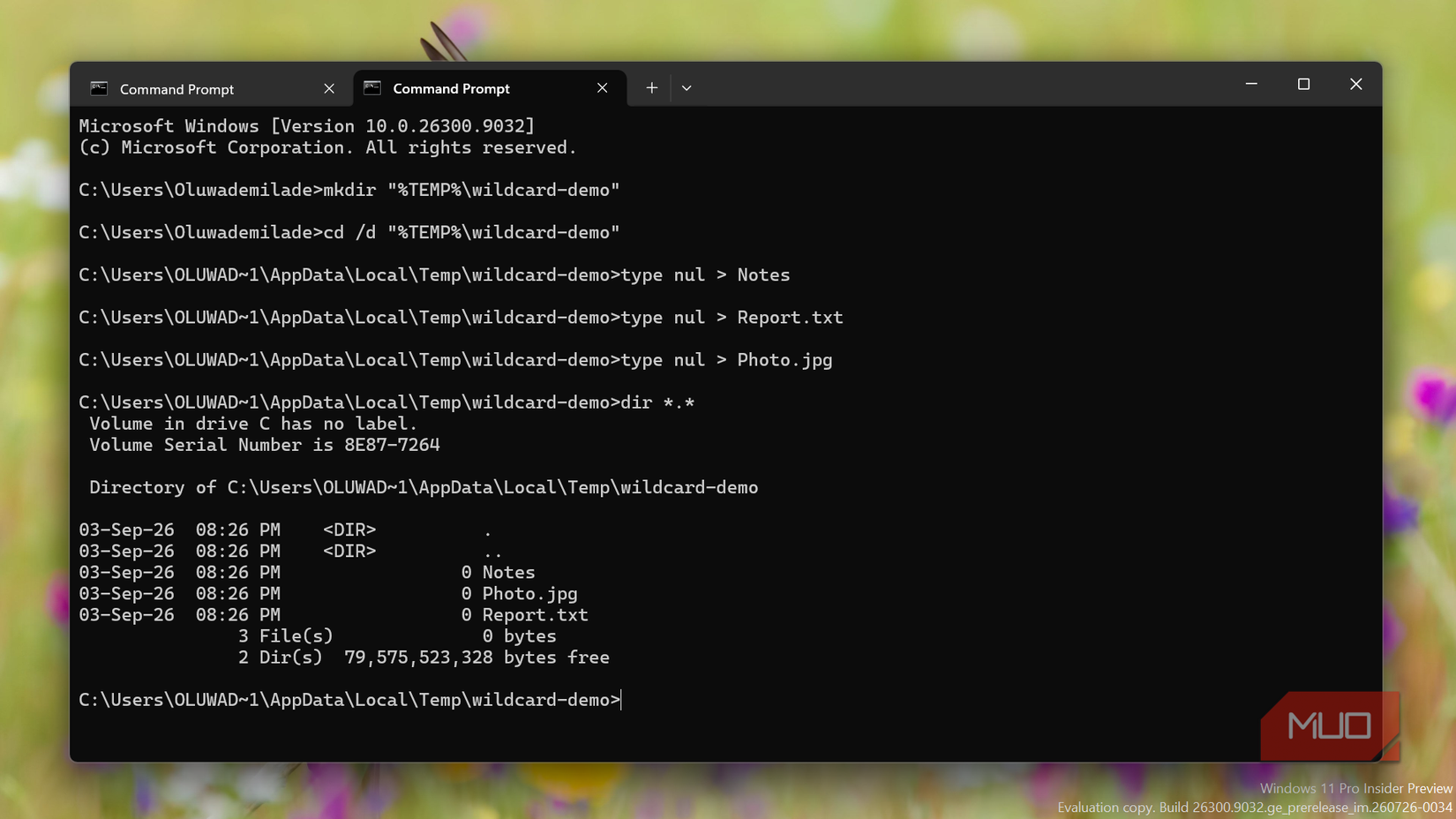This screenshot has width=1456, height=819.
Task: Click the mkdir wildcard-demo command line
Action: point(349,190)
